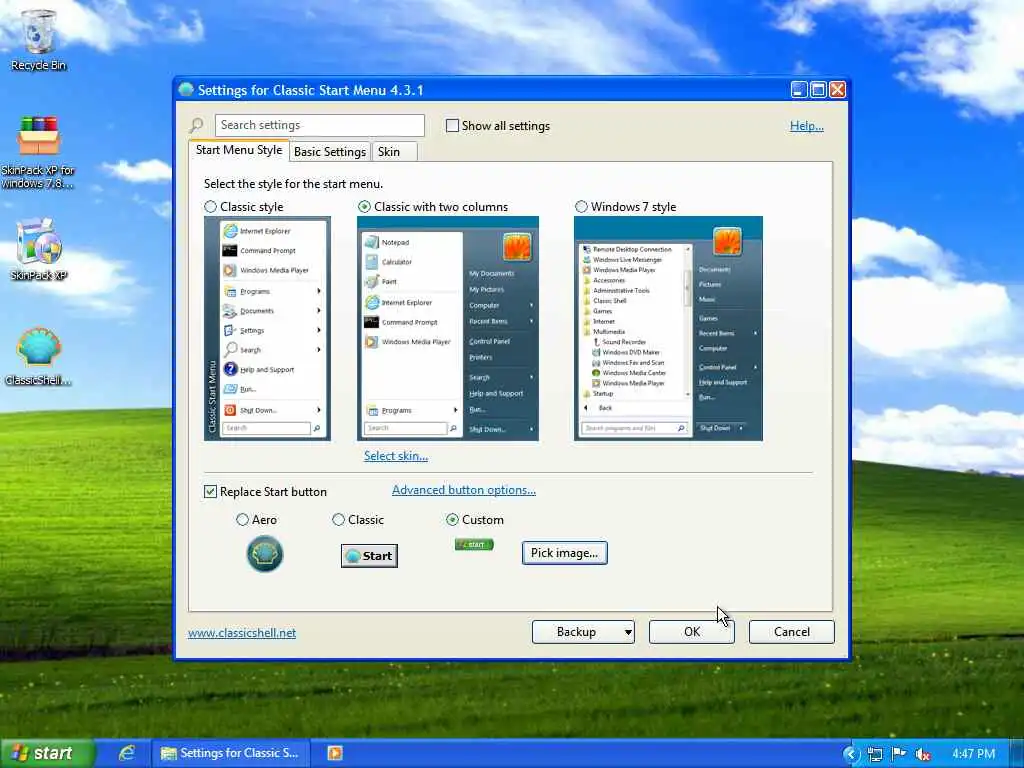Enable Show all settings checkbox
Viewport: 1024px width, 768px height.
tap(452, 125)
